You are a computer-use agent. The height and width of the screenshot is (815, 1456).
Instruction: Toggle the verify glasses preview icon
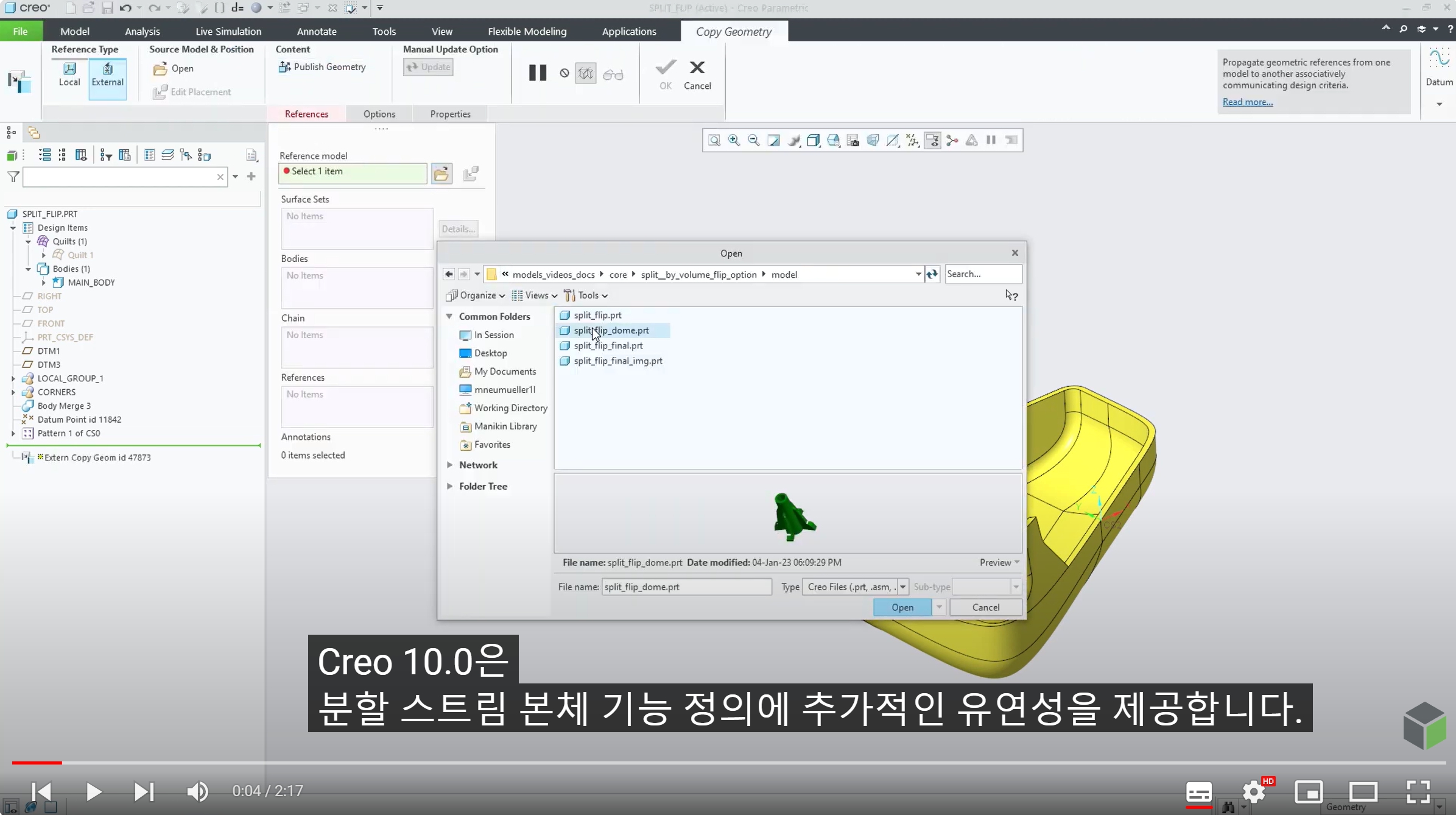[x=613, y=74]
